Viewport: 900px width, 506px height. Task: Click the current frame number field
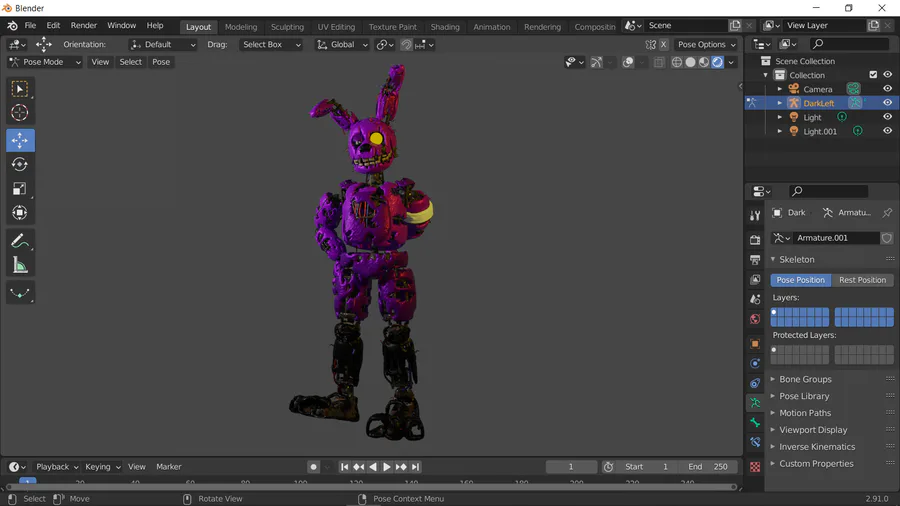[x=571, y=467]
